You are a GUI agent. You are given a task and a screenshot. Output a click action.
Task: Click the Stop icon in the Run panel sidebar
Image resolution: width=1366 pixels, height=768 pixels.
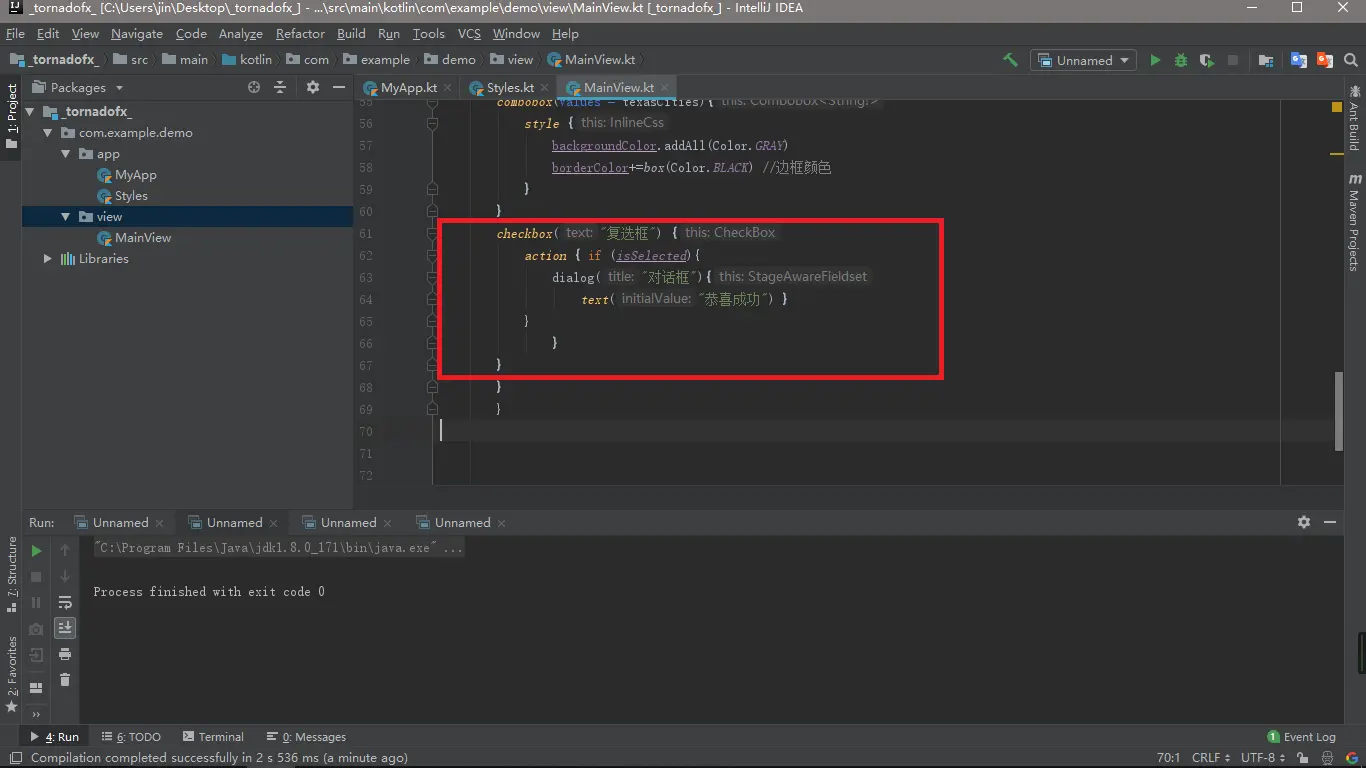point(36,577)
